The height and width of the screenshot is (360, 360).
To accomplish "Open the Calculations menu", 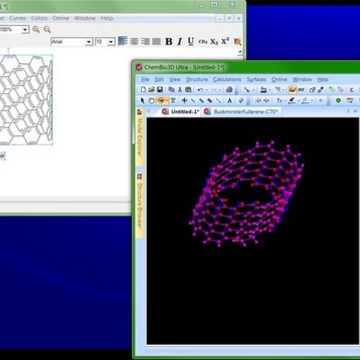I will (227, 79).
